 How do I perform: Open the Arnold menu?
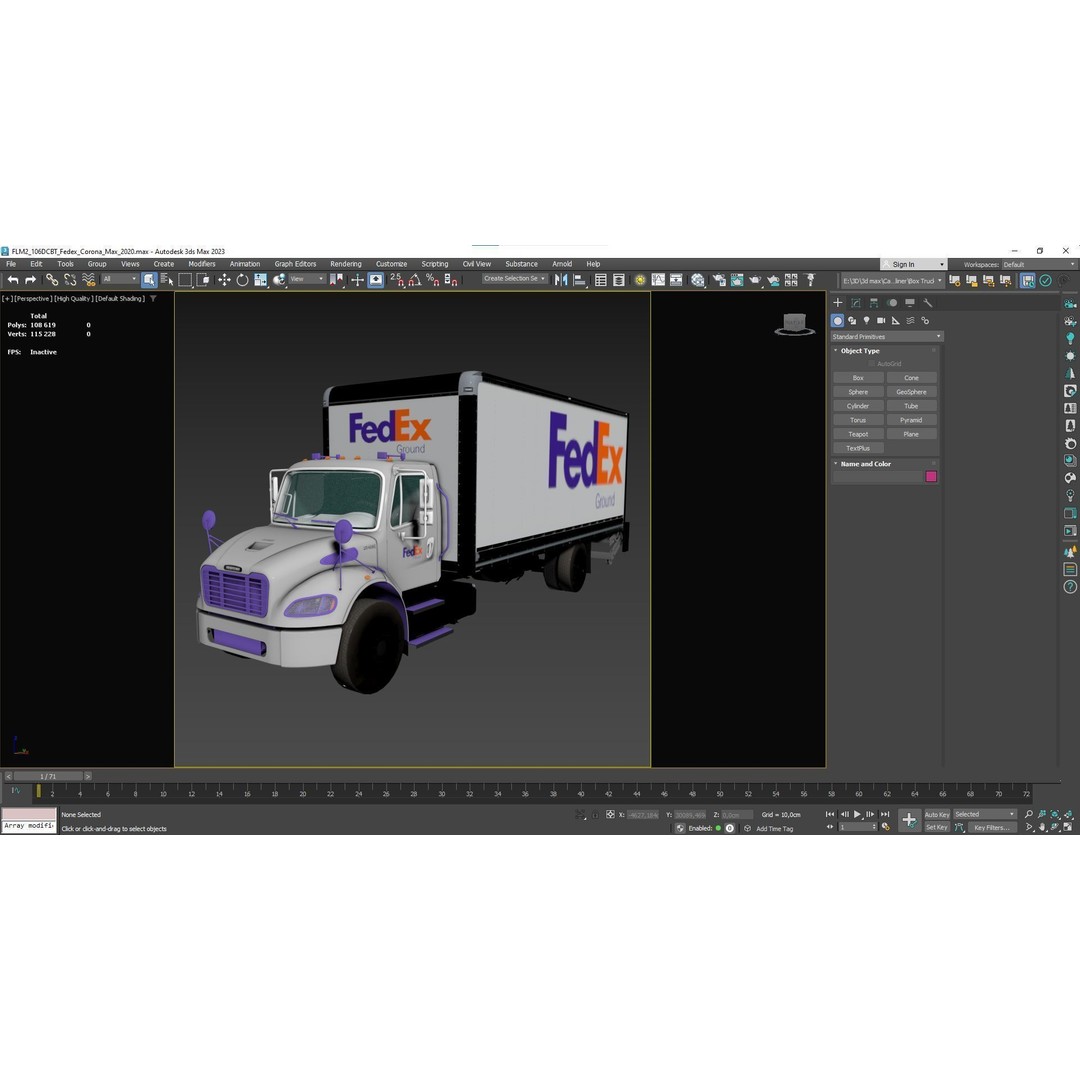pyautogui.click(x=562, y=264)
